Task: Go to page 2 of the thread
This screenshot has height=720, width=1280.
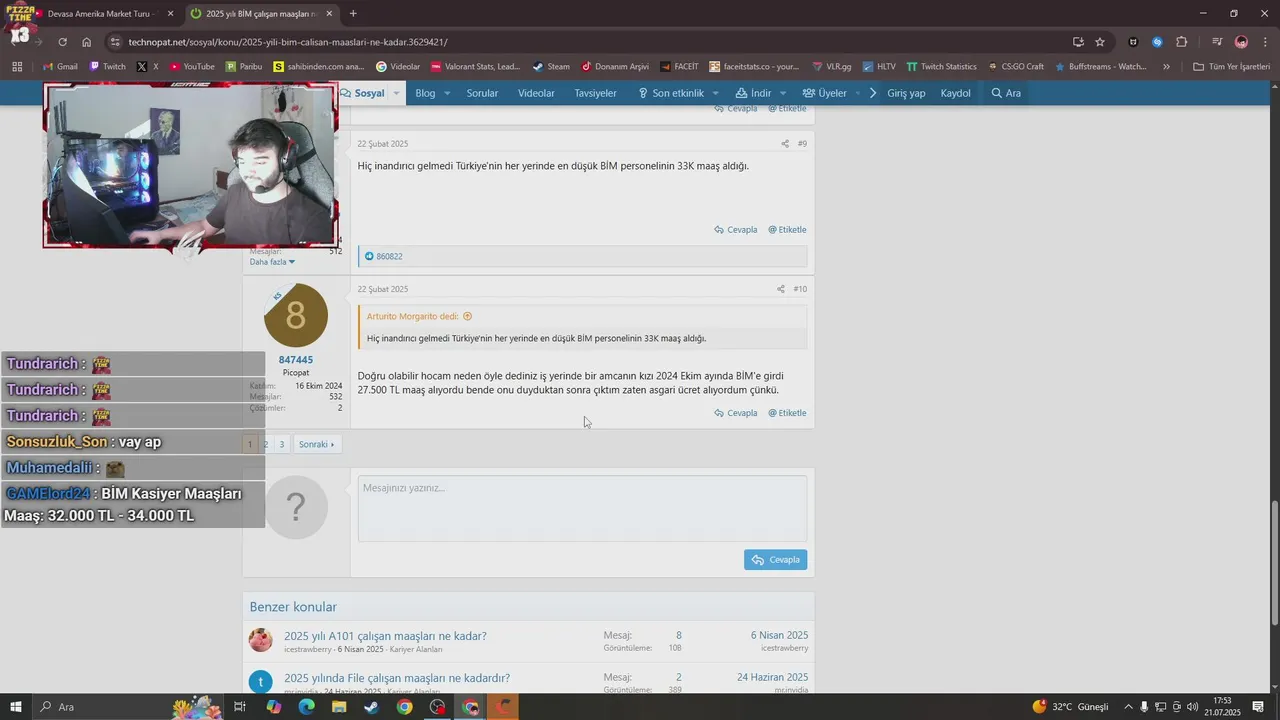Action: (265, 444)
